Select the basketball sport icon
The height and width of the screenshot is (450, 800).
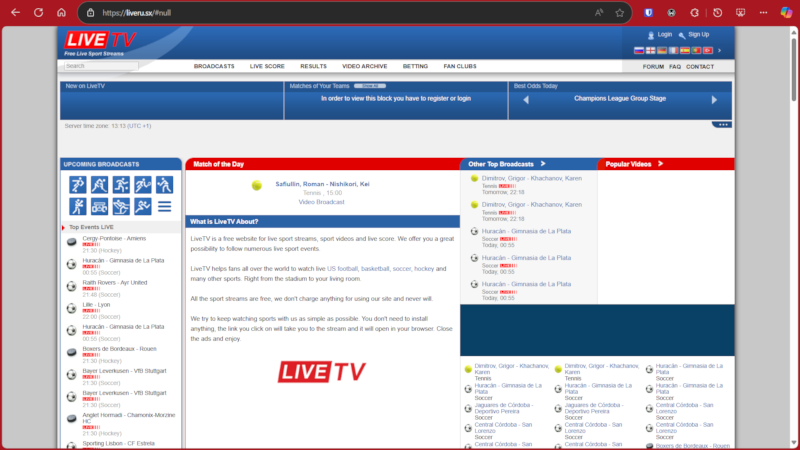click(x=121, y=185)
